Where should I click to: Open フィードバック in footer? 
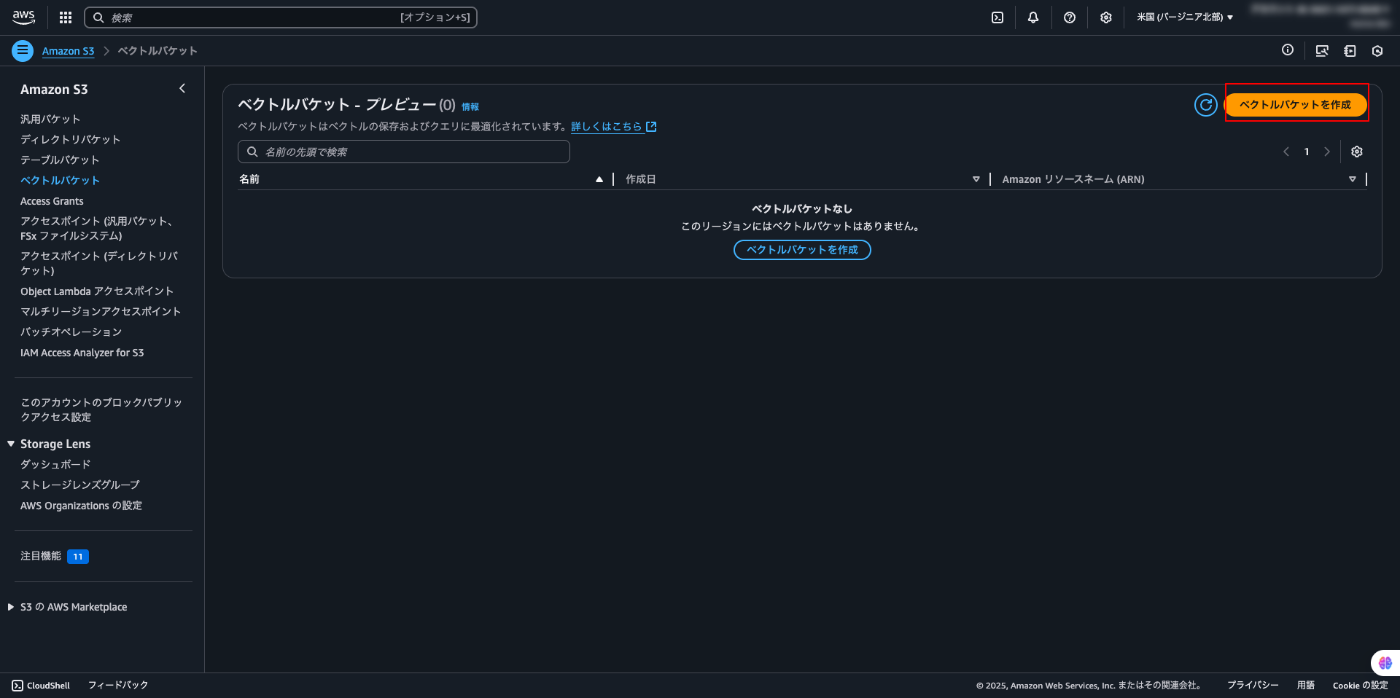pyautogui.click(x=118, y=685)
